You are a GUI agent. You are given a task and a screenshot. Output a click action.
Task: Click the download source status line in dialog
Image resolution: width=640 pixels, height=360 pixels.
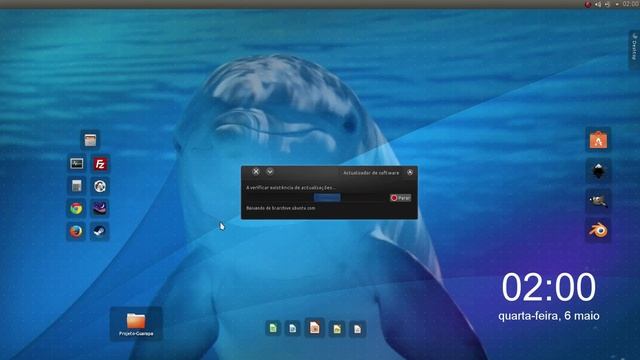tap(281, 208)
